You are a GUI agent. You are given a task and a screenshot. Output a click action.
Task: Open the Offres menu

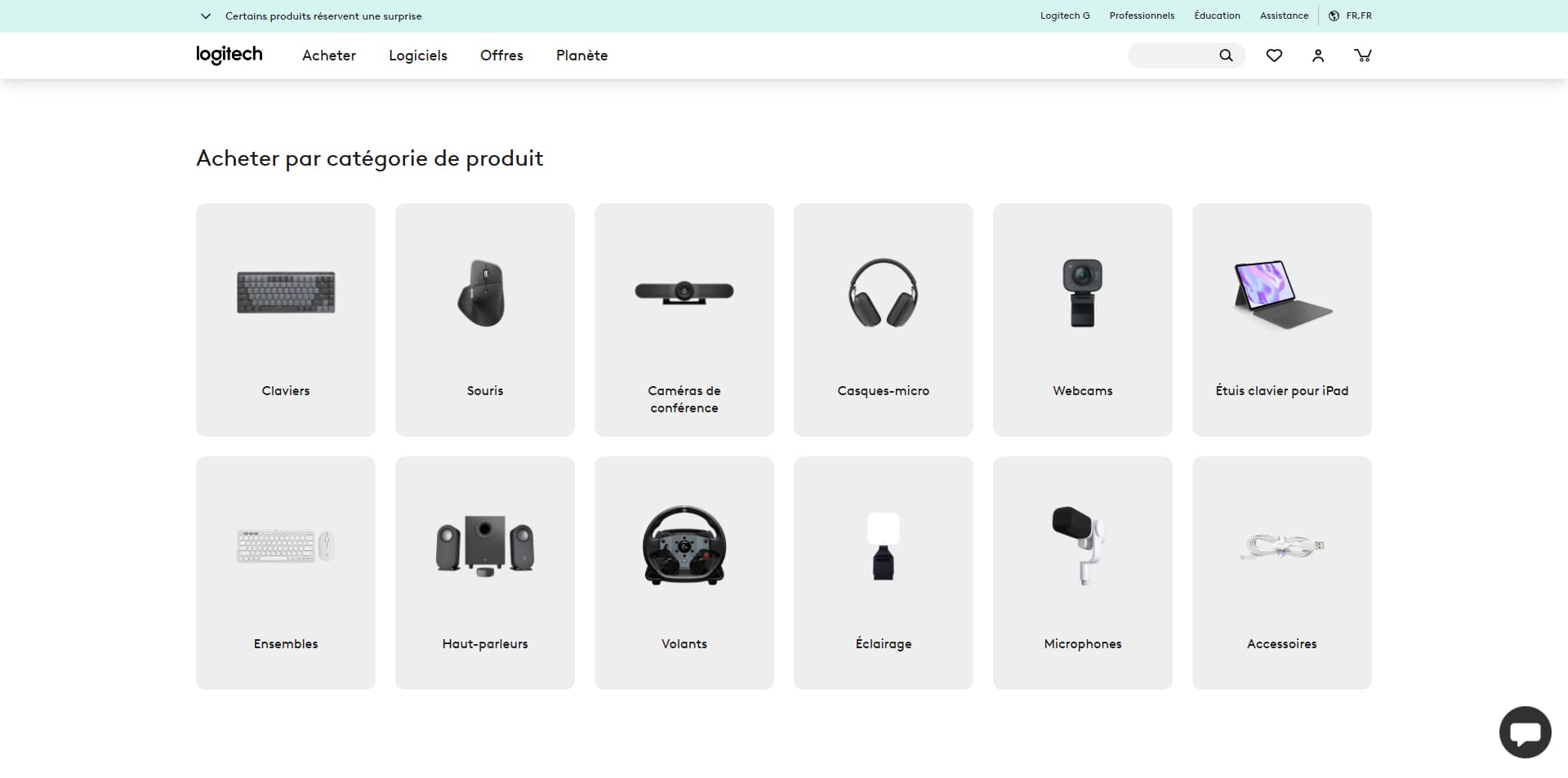[x=501, y=56]
